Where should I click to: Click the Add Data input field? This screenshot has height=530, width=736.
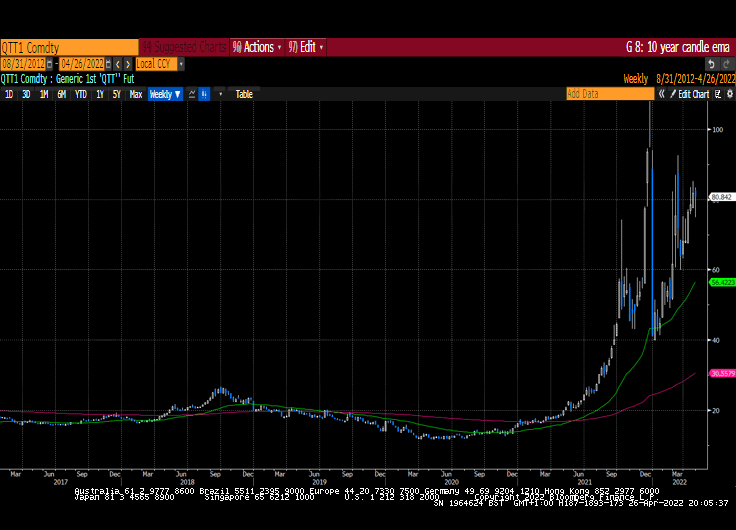pos(610,94)
